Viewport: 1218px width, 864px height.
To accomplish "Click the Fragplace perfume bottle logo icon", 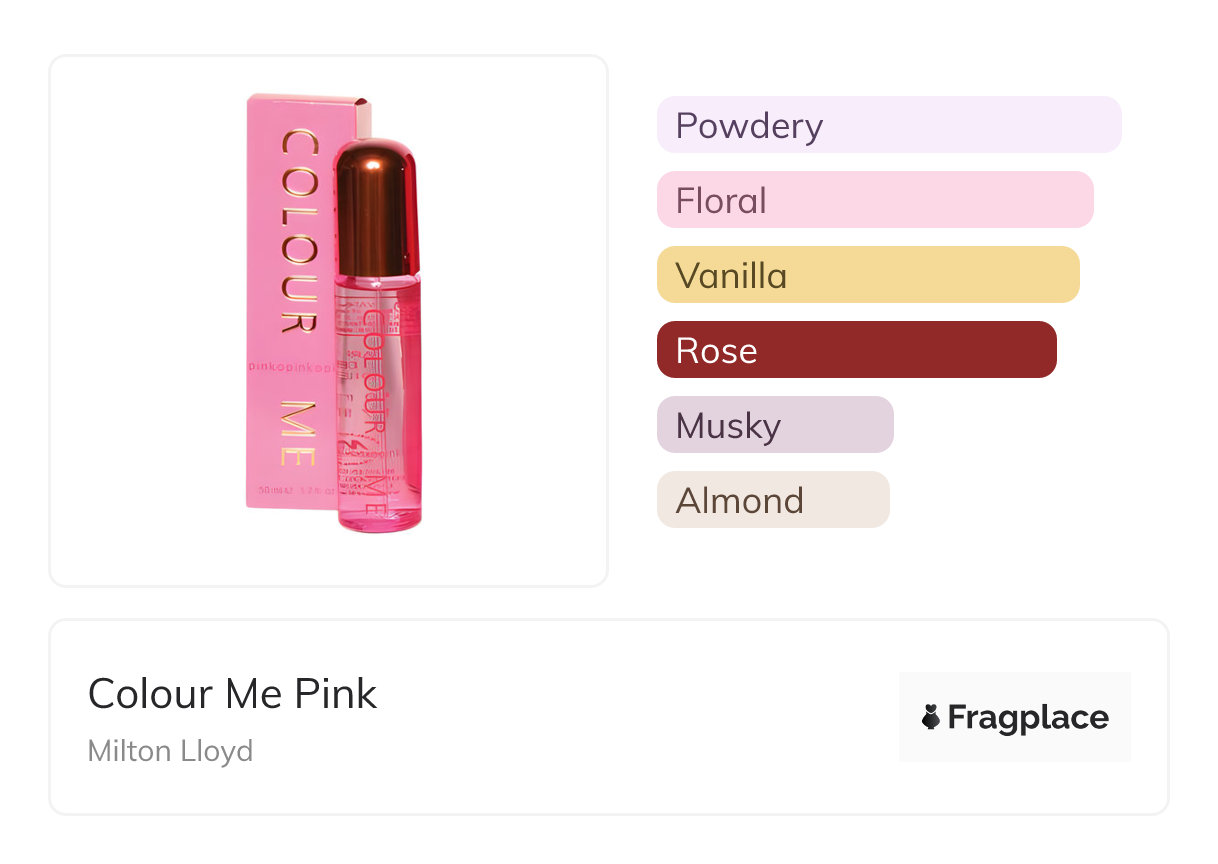I will click(x=931, y=717).
